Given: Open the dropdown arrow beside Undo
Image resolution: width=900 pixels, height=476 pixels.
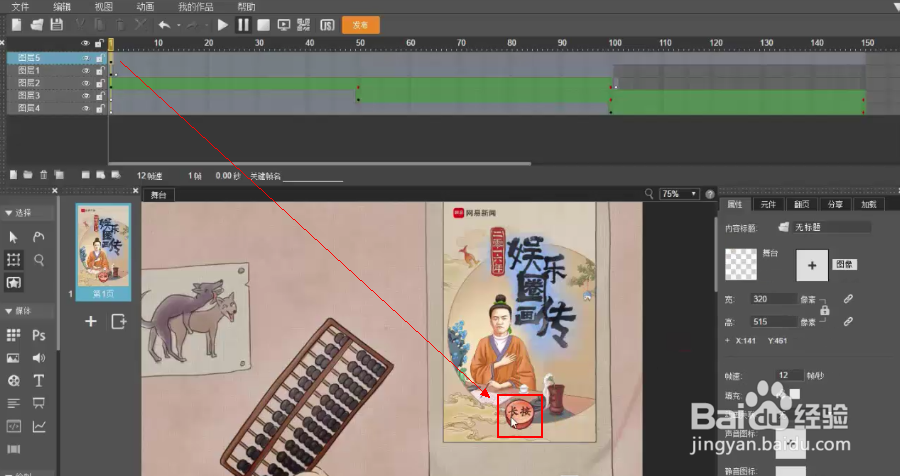Looking at the screenshot, I should tap(179, 25).
